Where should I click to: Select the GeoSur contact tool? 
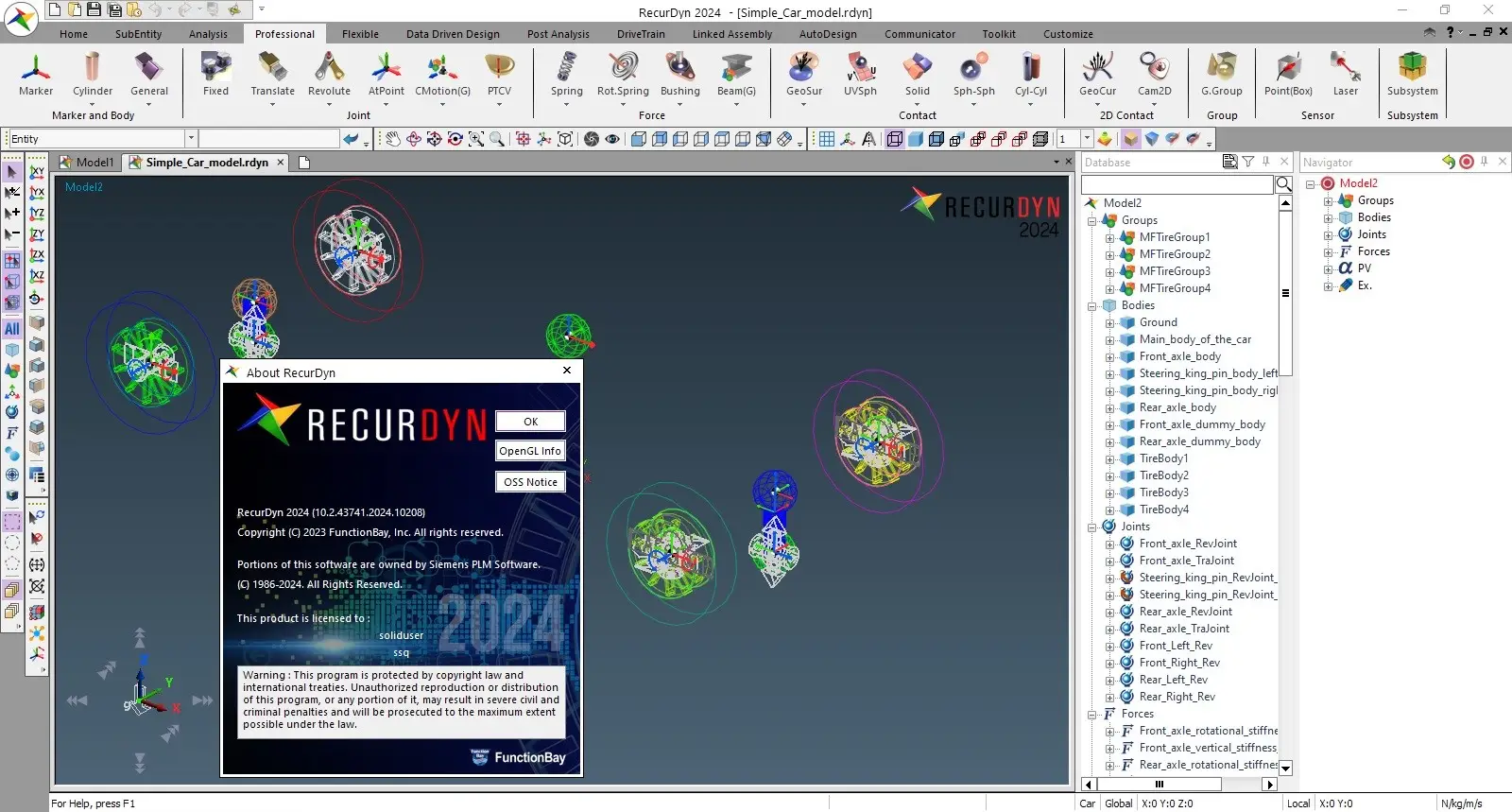coord(804,75)
